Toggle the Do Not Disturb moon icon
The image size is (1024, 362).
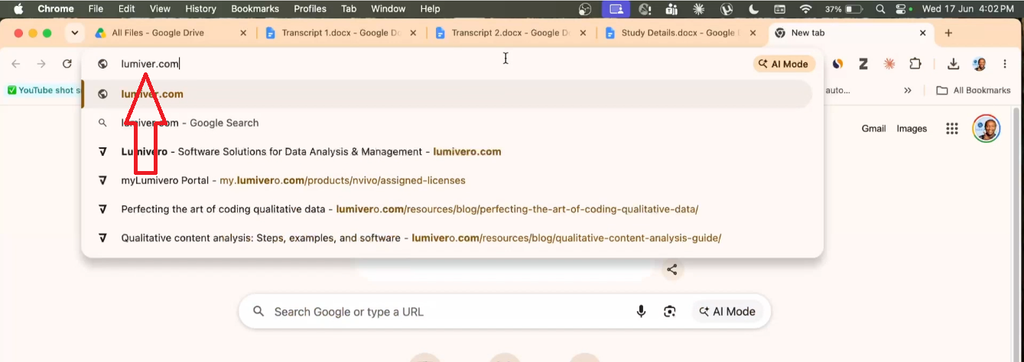(754, 9)
